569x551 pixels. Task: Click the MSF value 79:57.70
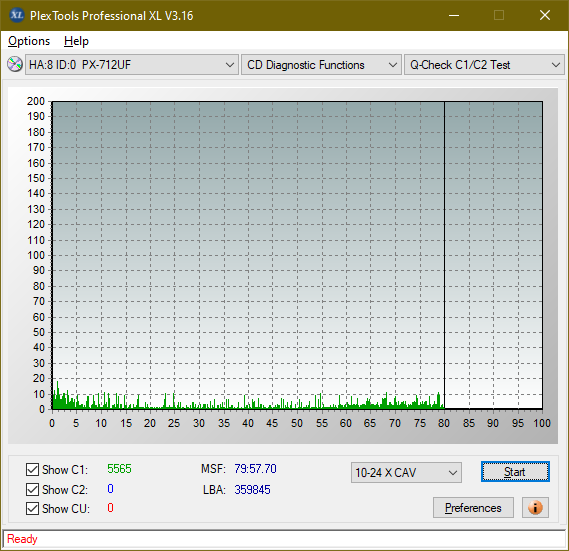pyautogui.click(x=255, y=469)
